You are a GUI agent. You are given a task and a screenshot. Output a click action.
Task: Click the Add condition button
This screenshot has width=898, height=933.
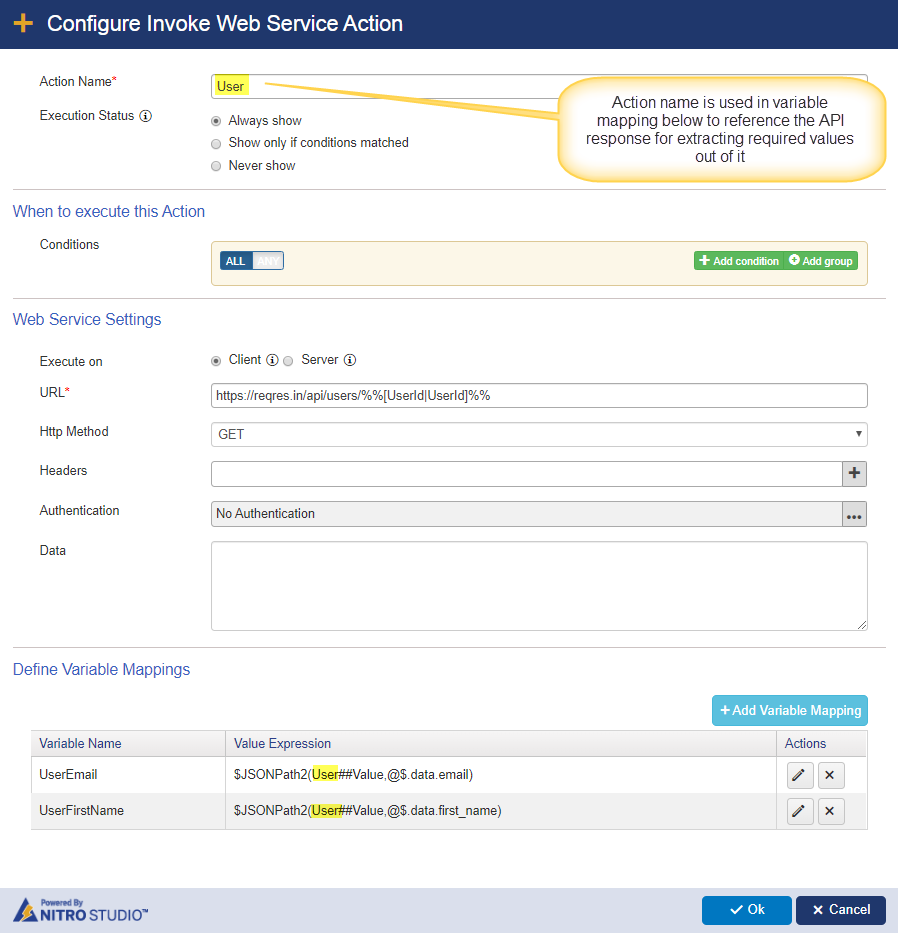(x=739, y=261)
